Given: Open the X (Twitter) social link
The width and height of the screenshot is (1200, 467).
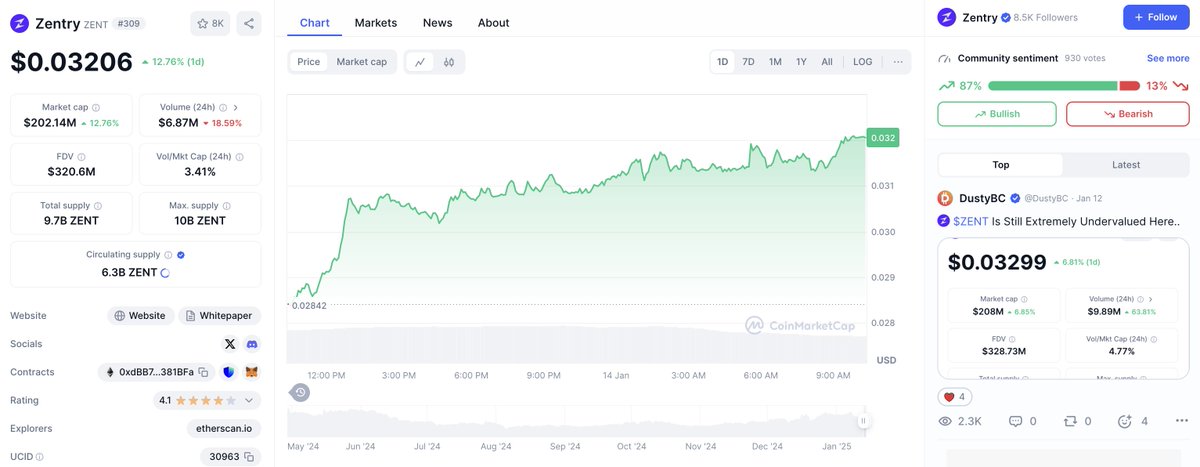Looking at the screenshot, I should pos(230,344).
